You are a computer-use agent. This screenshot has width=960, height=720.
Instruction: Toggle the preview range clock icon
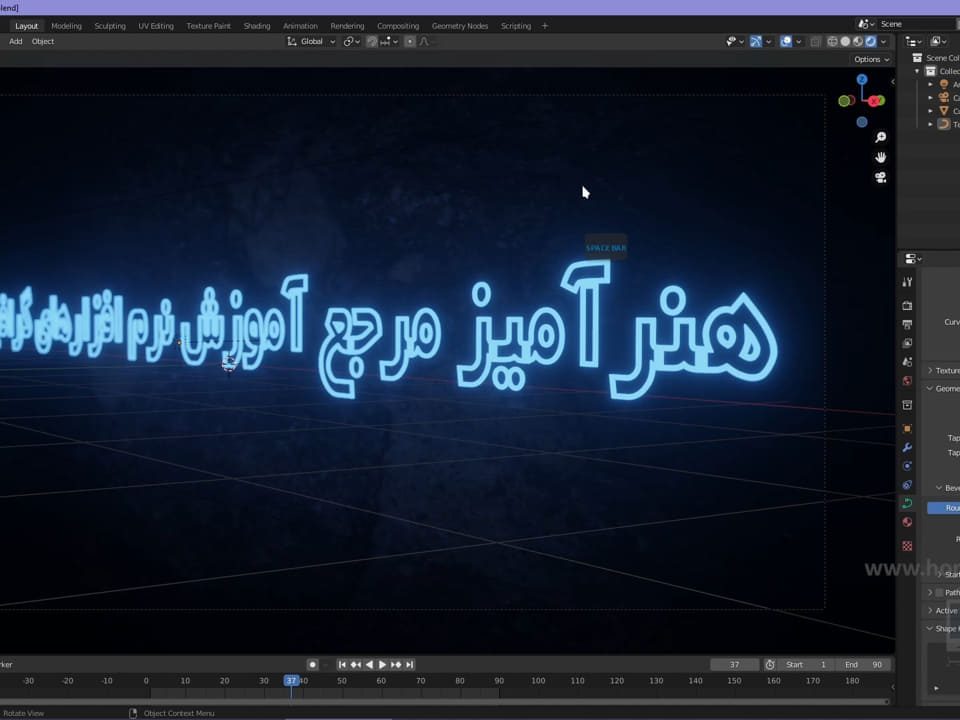click(x=770, y=664)
